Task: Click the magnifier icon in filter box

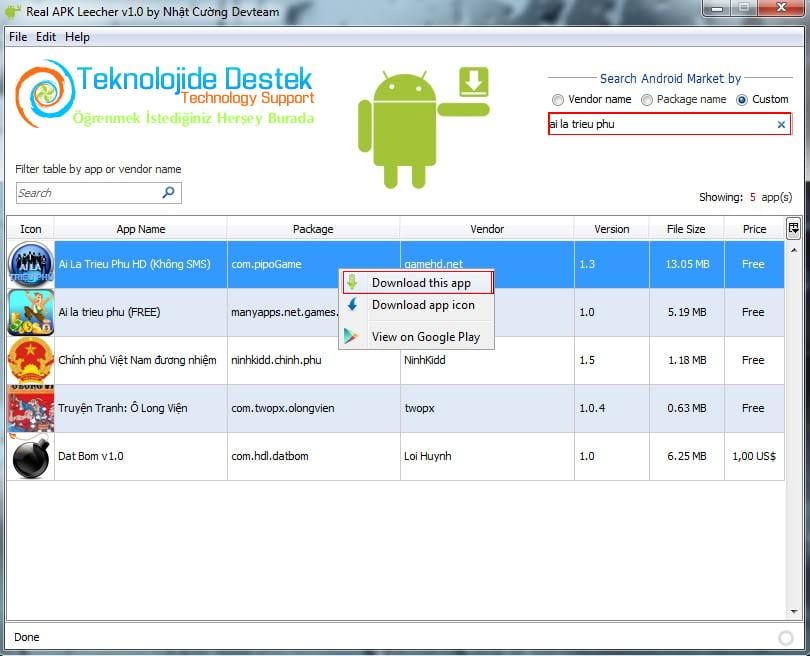Action: (168, 193)
